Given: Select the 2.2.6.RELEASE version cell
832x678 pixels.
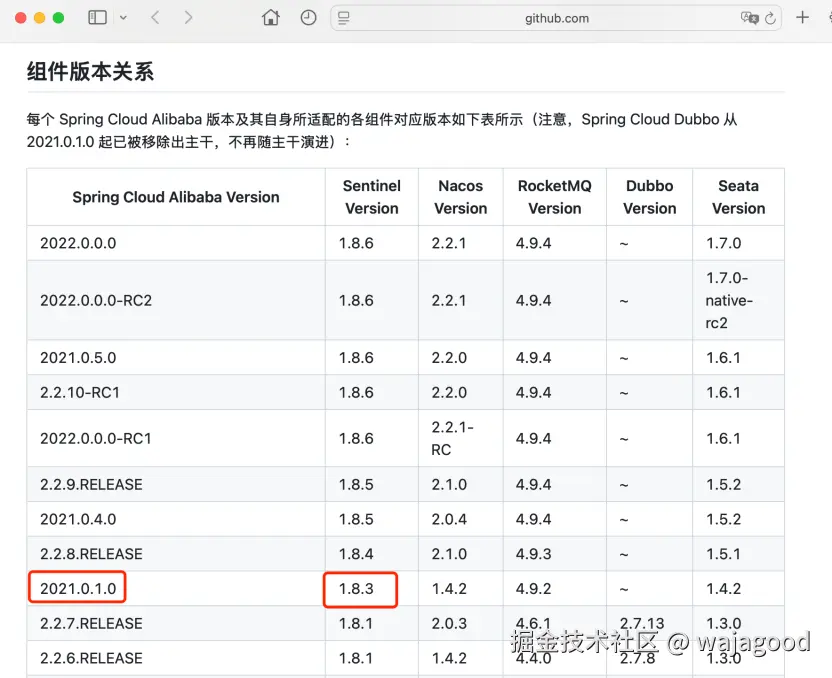Looking at the screenshot, I should coord(176,658).
